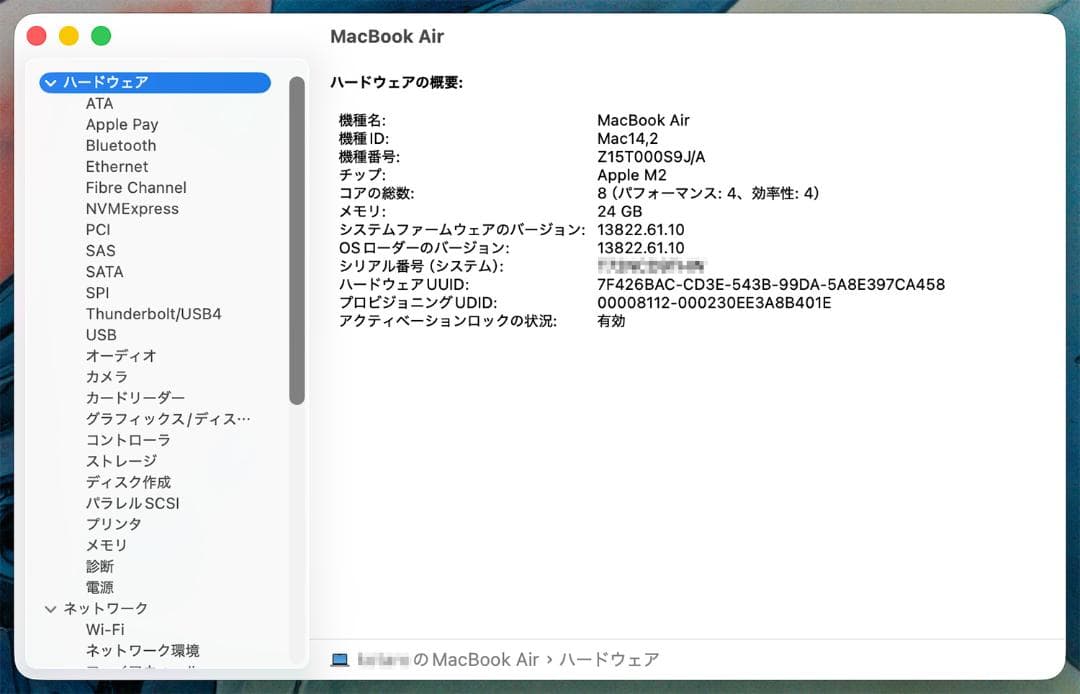Viewport: 1080px width, 694px height.
Task: View Apple Pay information
Action: tap(122, 124)
